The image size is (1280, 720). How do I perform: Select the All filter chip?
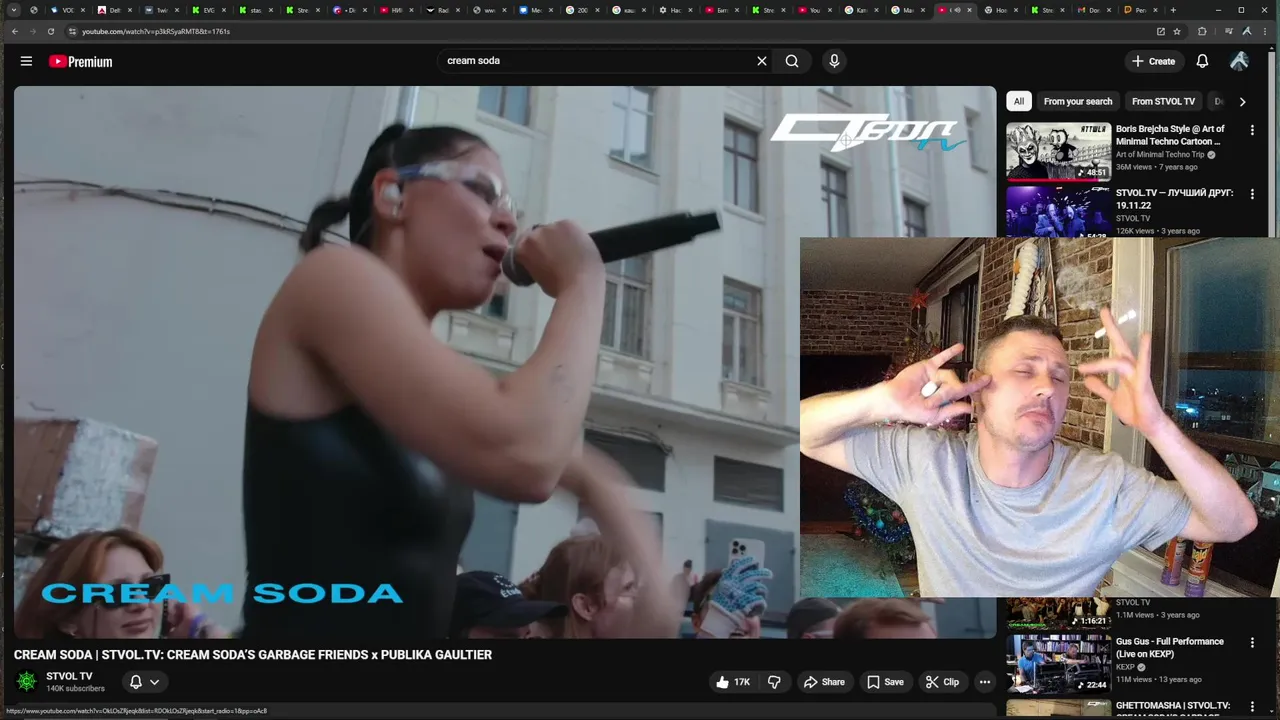coord(1019,101)
